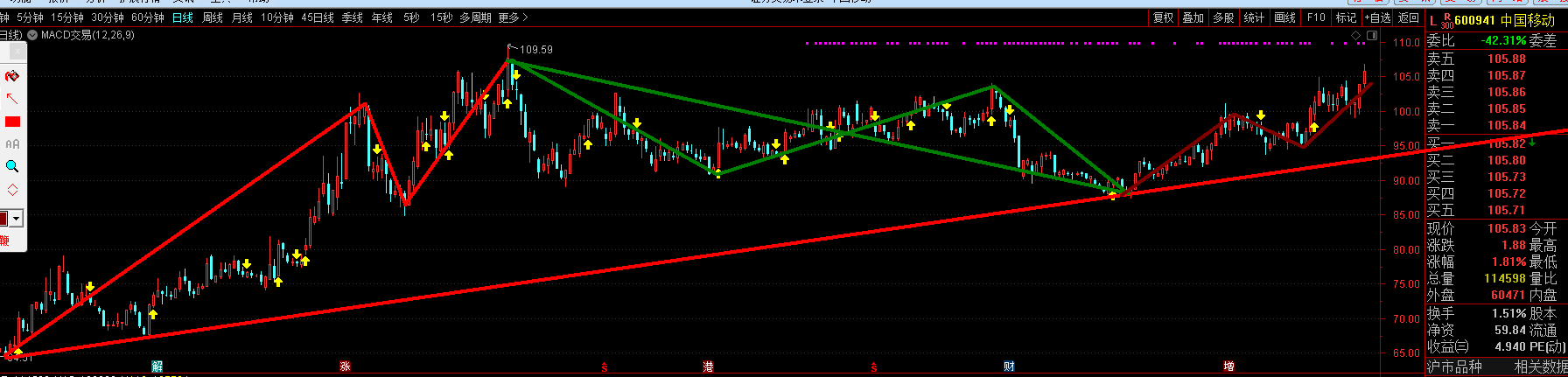Expand the MACD交易 indicator dropdown arrow
Image resolution: width=1568 pixels, height=377 pixels.
click(32, 35)
